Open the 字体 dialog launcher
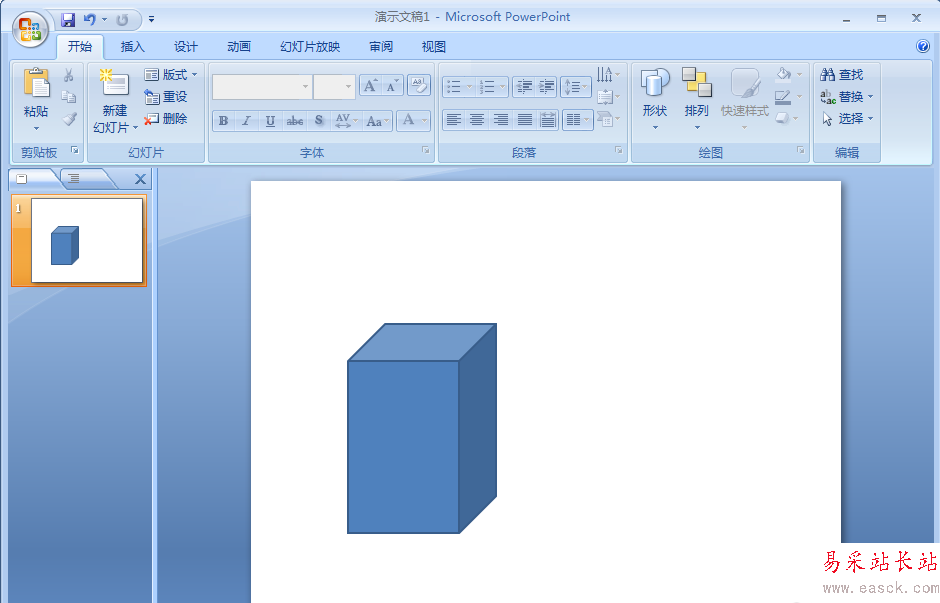The width and height of the screenshot is (940, 603). 425,150
